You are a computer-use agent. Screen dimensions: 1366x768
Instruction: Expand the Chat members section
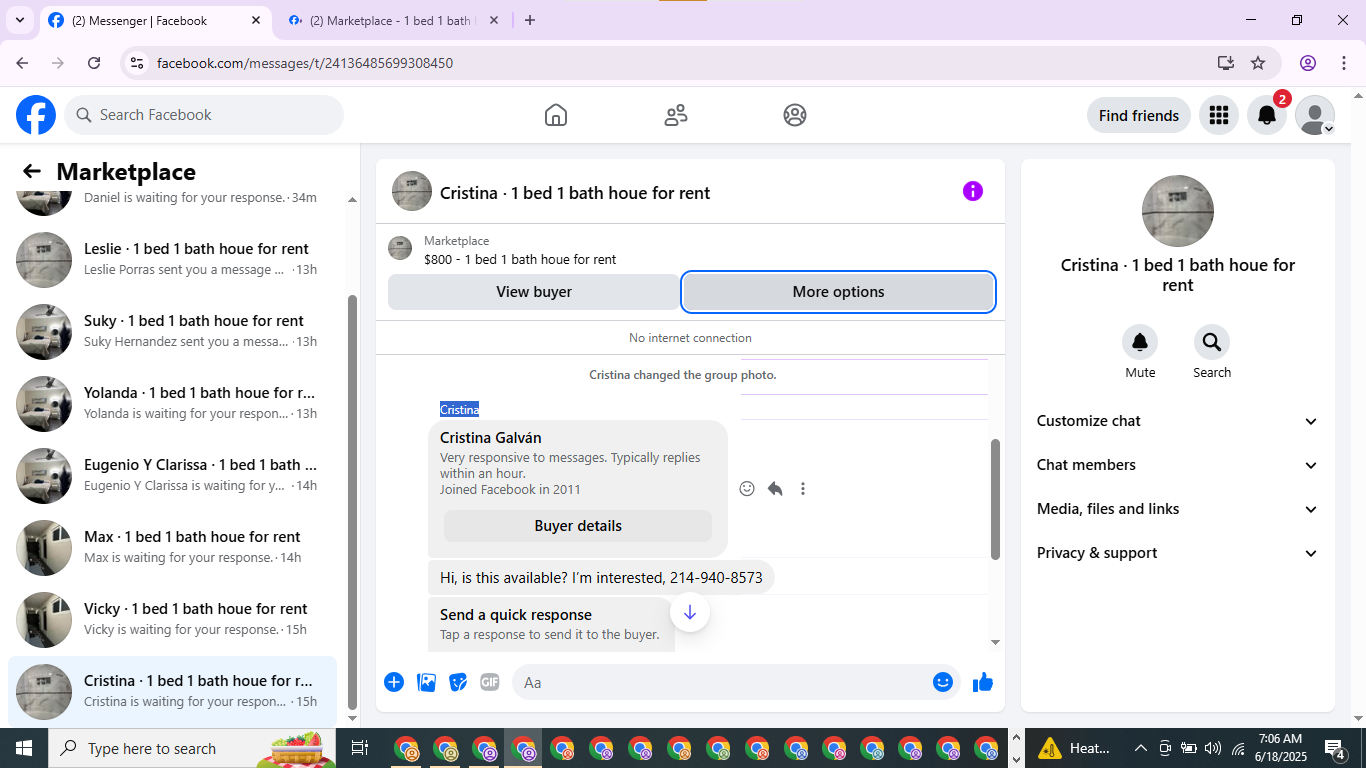(x=1178, y=465)
